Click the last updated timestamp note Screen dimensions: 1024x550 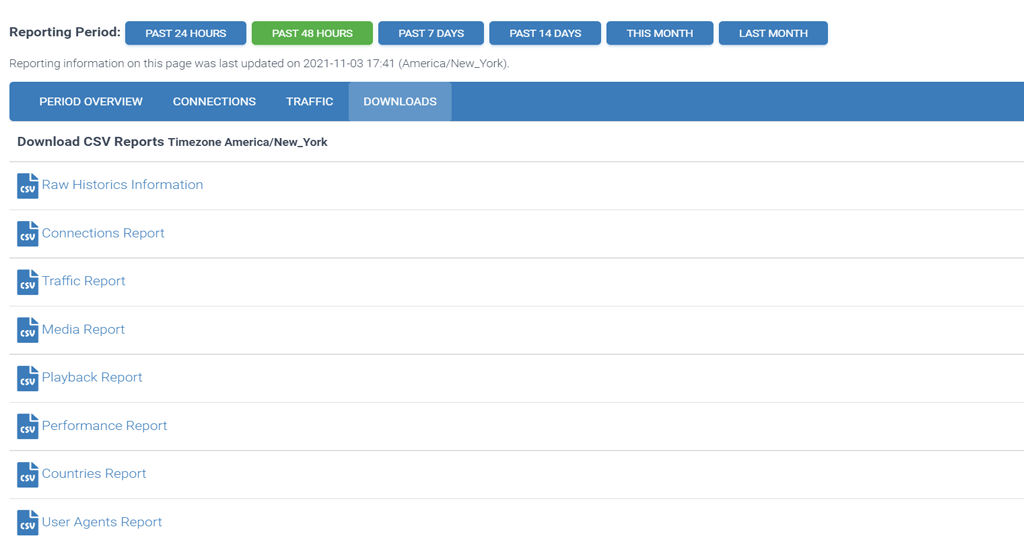[x=259, y=63]
